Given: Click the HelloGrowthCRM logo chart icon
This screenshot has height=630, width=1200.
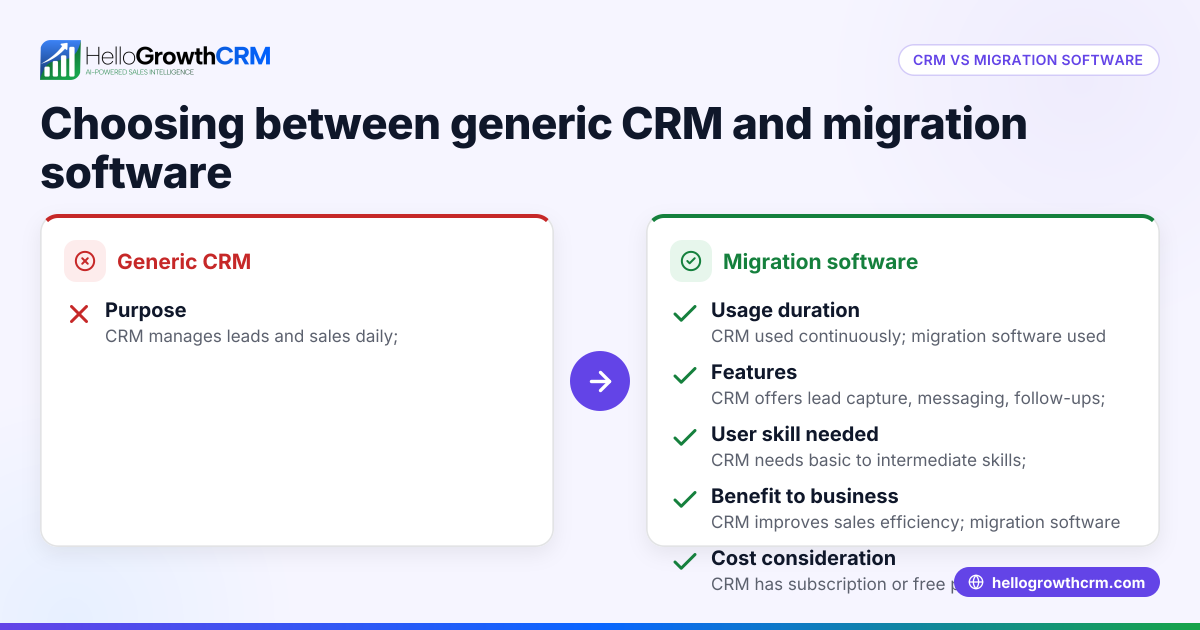Looking at the screenshot, I should pyautogui.click(x=60, y=60).
